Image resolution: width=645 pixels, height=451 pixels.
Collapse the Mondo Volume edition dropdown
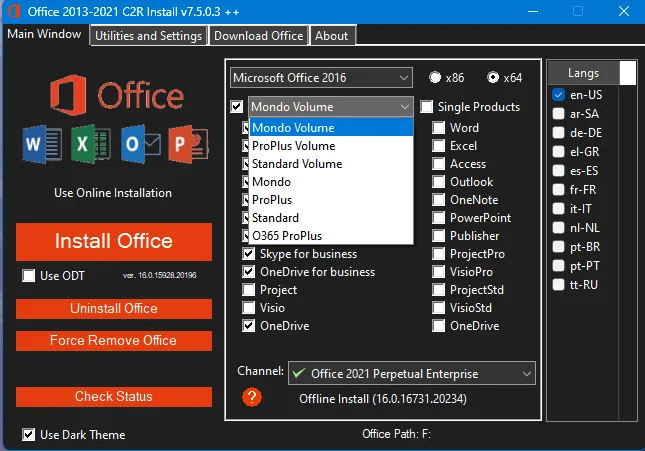click(x=331, y=107)
